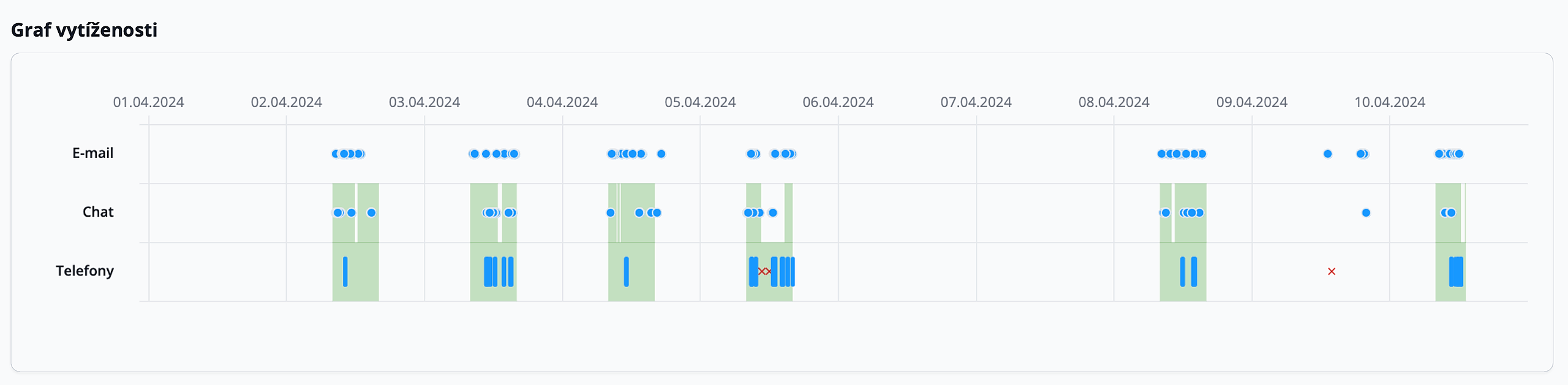Select the Chat row label
Image resolution: width=1568 pixels, height=385 pixels.
tap(98, 212)
